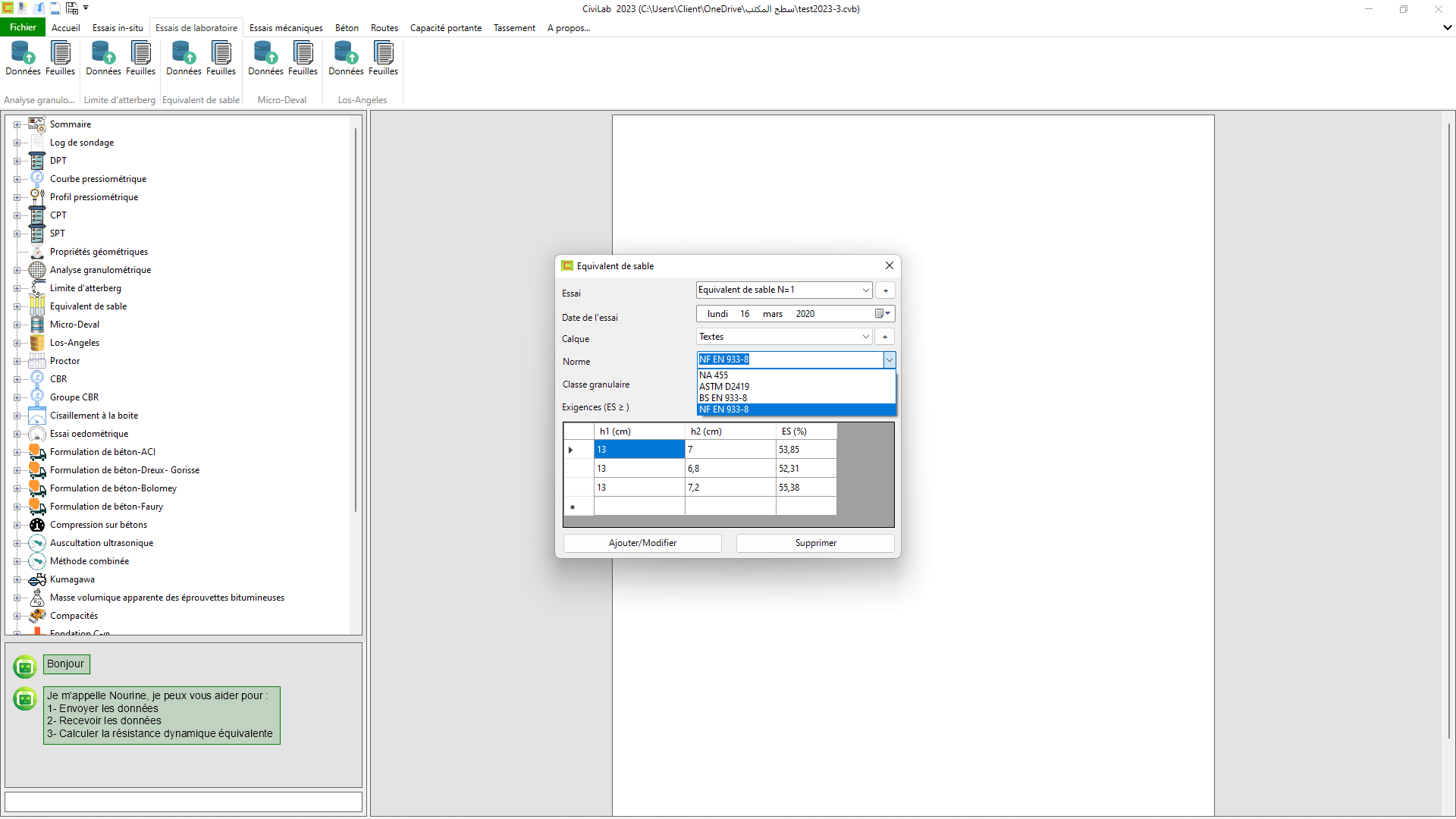Click the Kumagawa vehicle icon
This screenshot has height=819, width=1456.
point(37,579)
